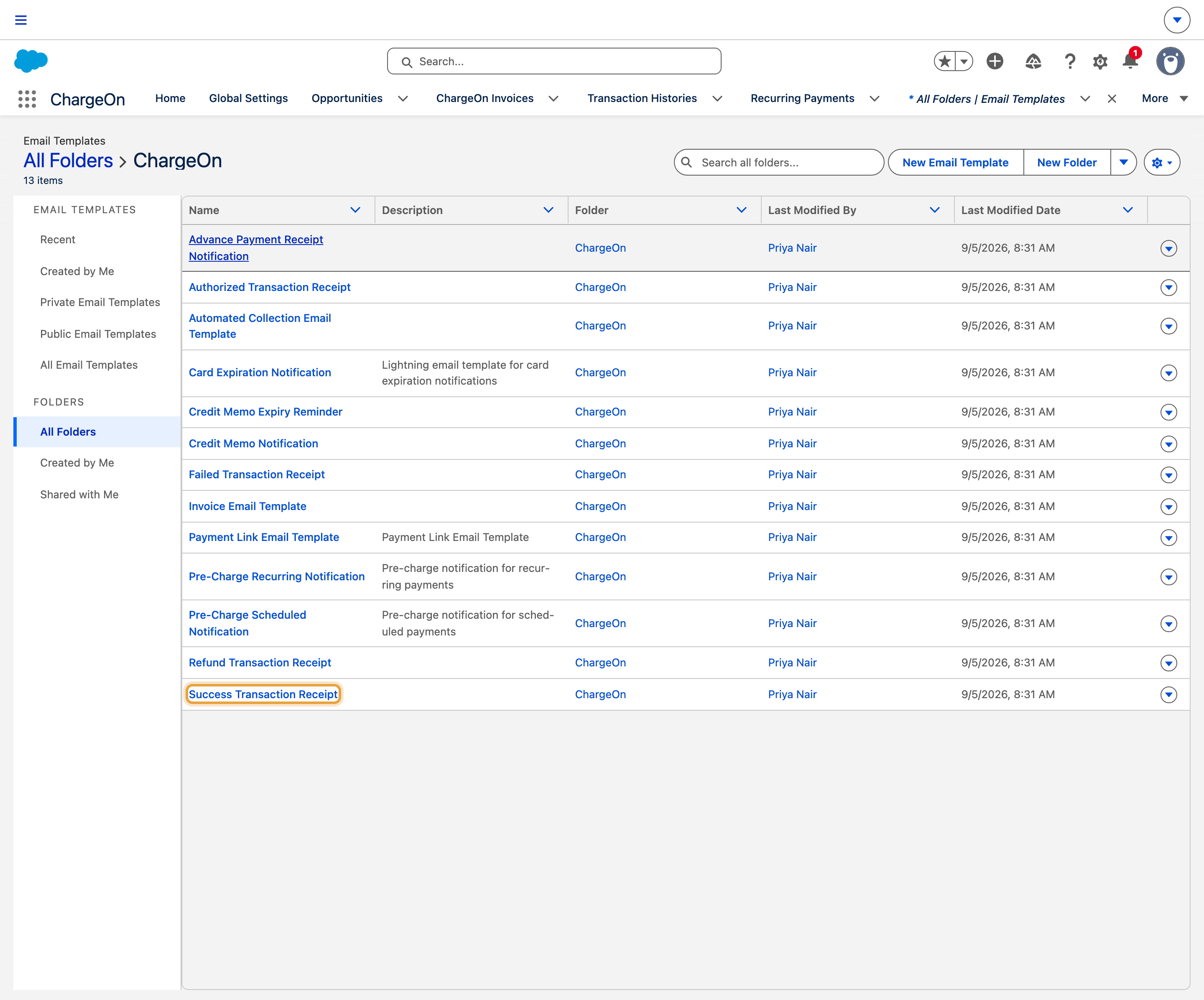Open the Recurring Payments tab

click(802, 99)
